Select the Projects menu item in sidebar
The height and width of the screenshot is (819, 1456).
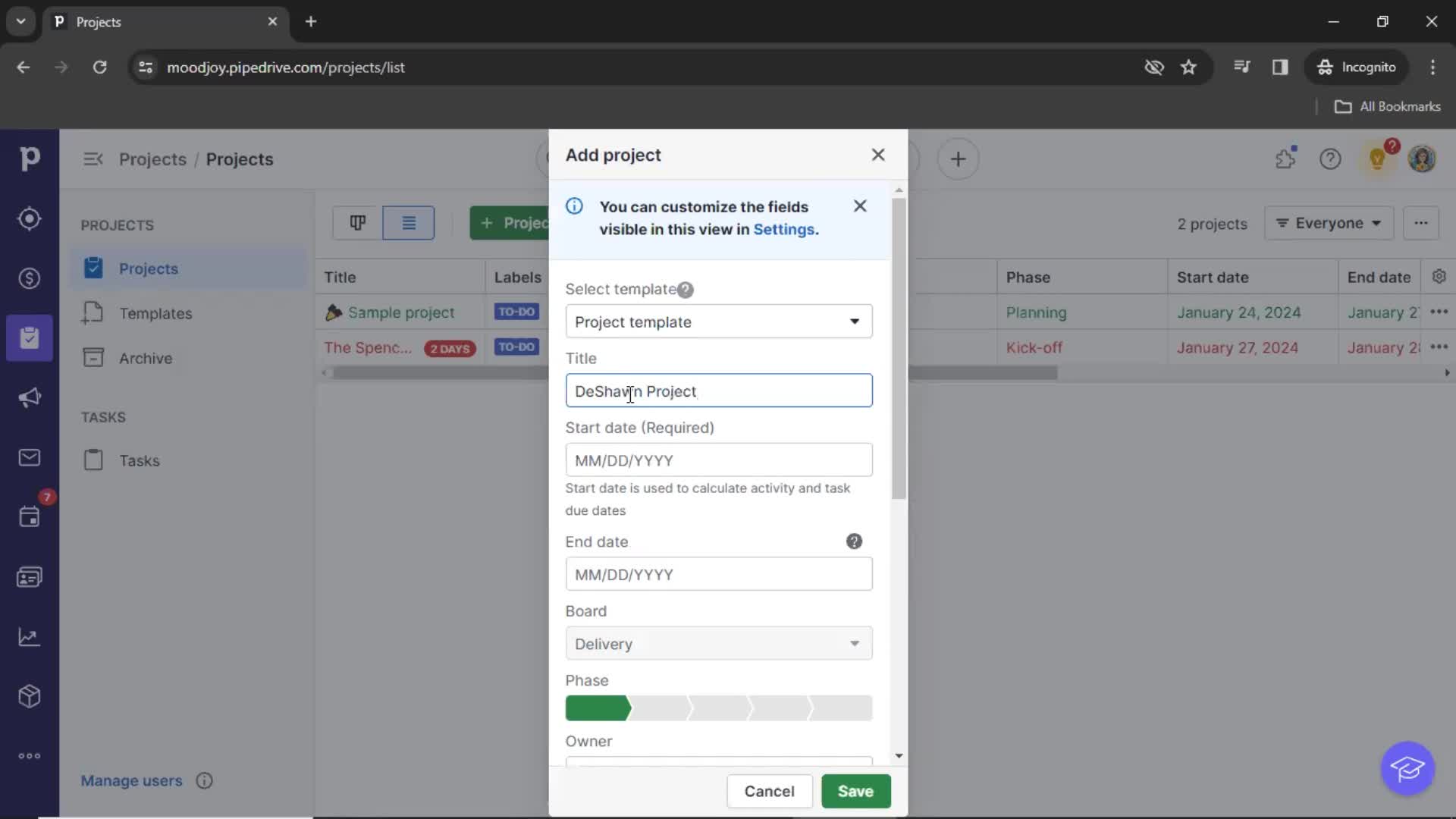[x=148, y=268]
